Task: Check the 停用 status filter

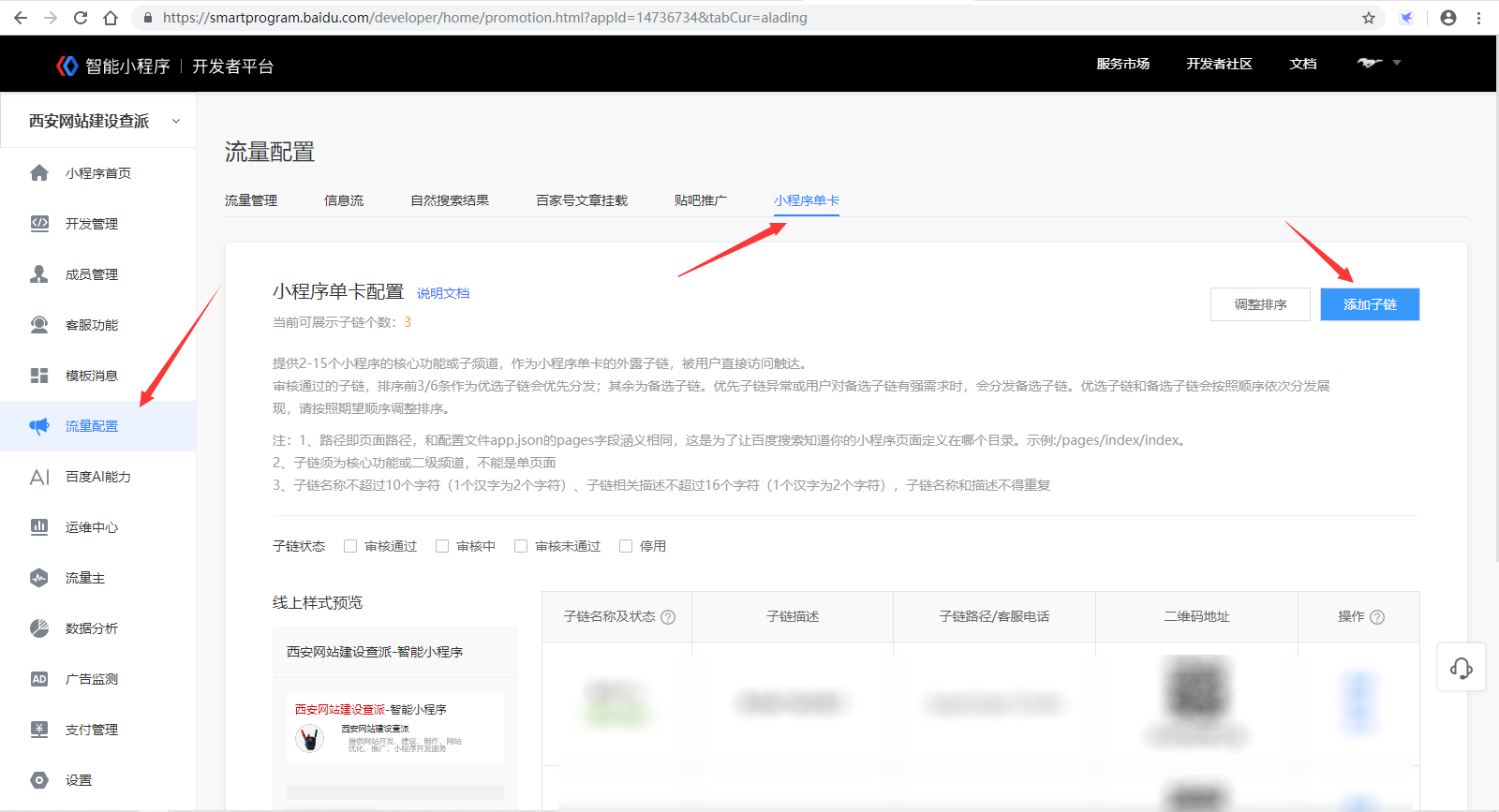Action: tap(626, 546)
